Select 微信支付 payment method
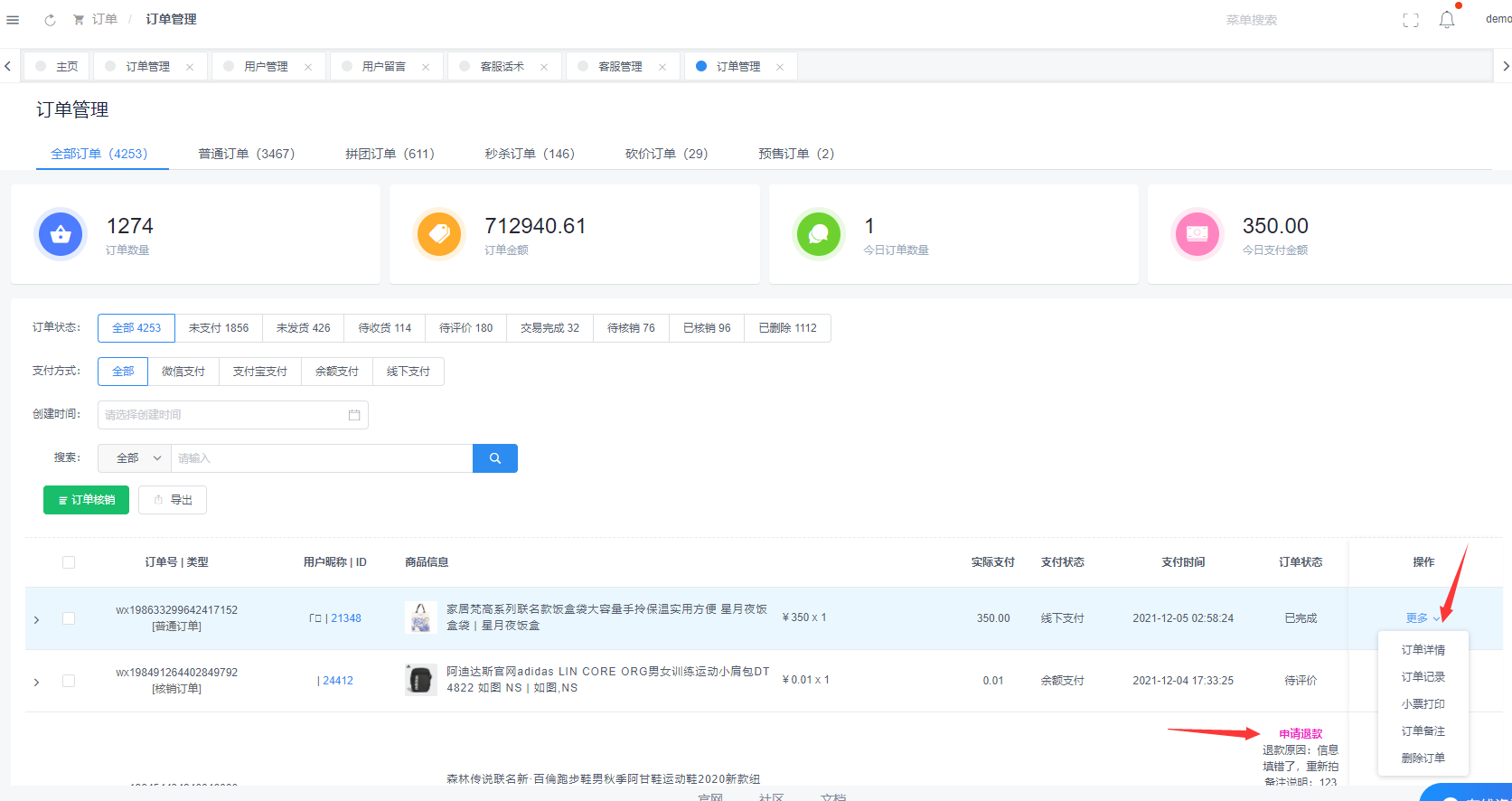The image size is (1512, 801). [x=183, y=372]
